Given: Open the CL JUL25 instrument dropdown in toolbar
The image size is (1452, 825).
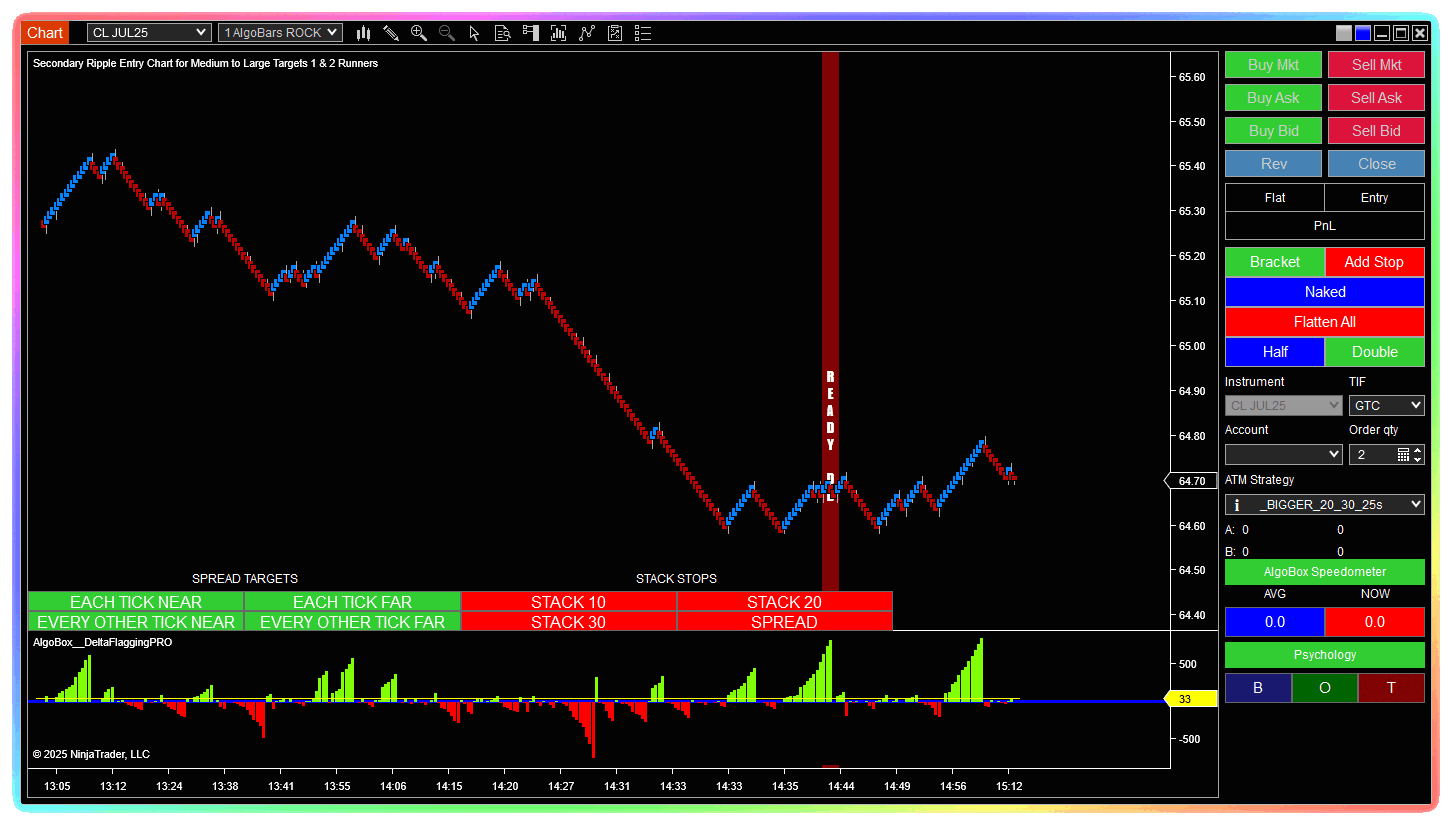Looking at the screenshot, I should [x=149, y=33].
